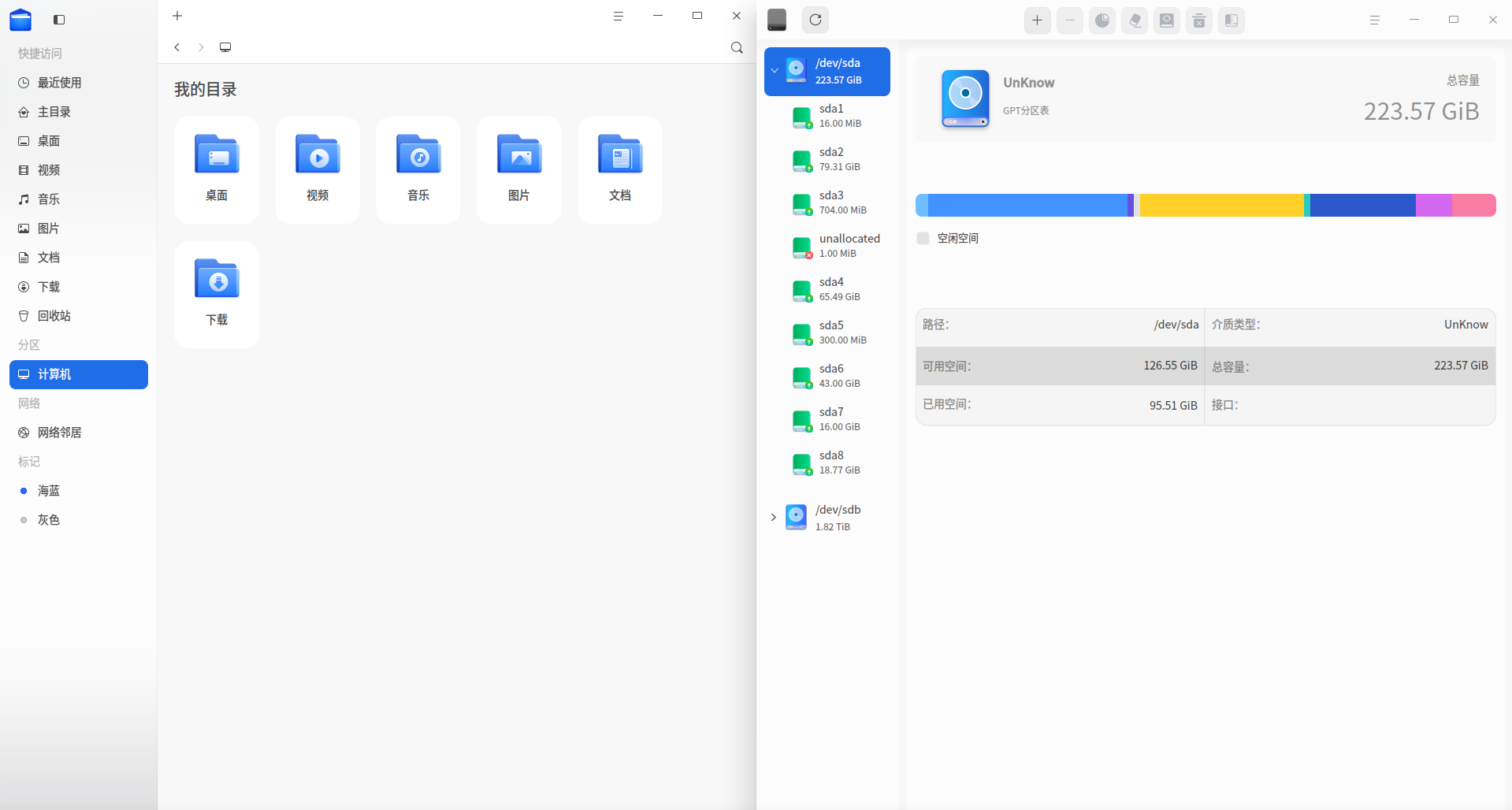The height and width of the screenshot is (810, 1512).
Task: Select the sda2 79.31 GiB partition
Action: pos(827,159)
